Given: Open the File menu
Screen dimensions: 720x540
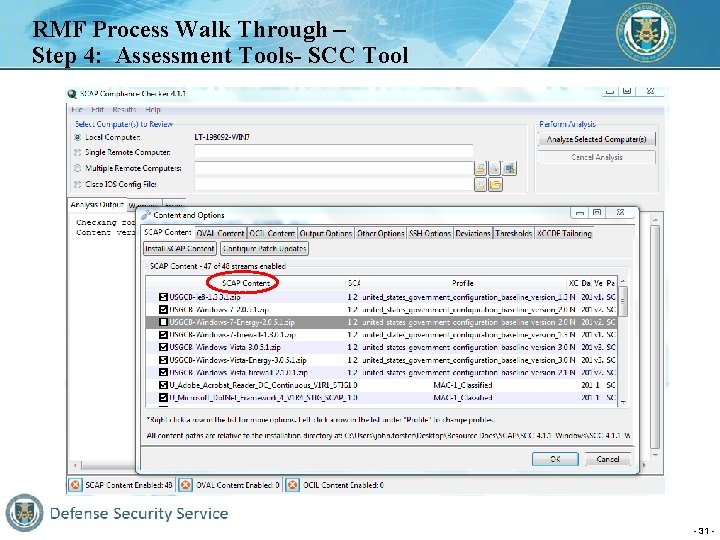Looking at the screenshot, I should (x=77, y=110).
